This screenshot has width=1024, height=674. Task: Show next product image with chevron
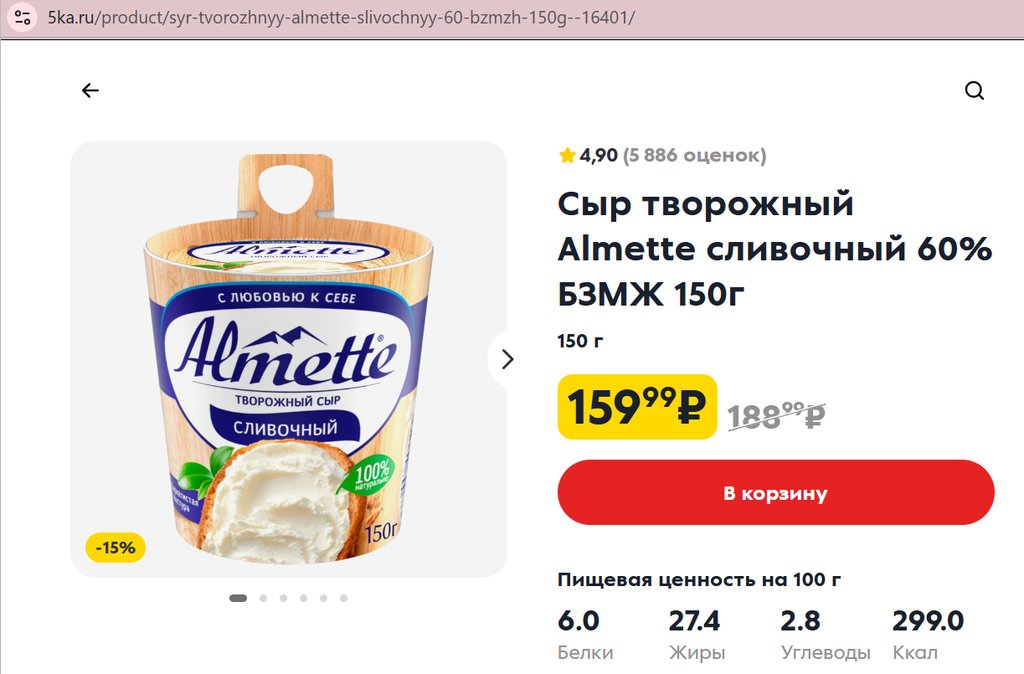click(507, 359)
